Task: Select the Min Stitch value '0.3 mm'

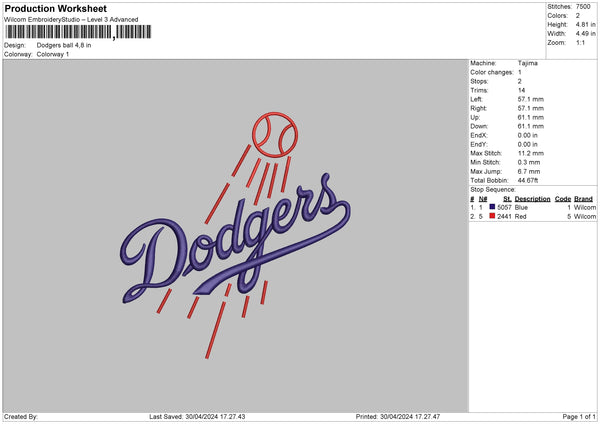Action: click(x=529, y=162)
